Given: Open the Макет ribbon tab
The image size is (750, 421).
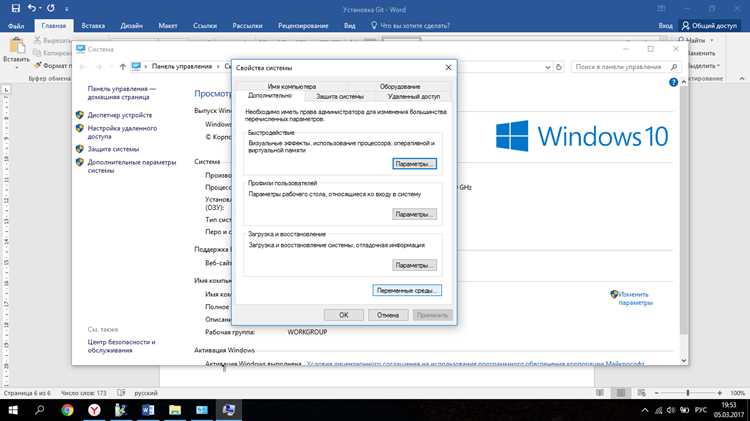Looking at the screenshot, I should pyautogui.click(x=168, y=26).
